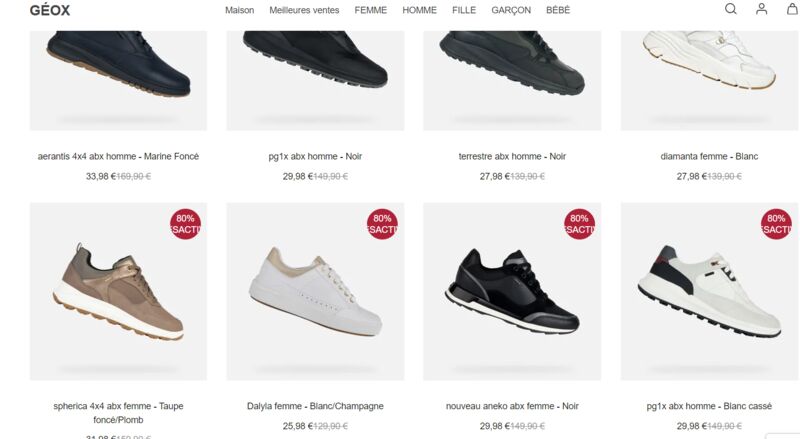Viewport: 800px width, 439px height.
Task: Click 80% badge on spherica taupe shoe
Action: (x=186, y=224)
